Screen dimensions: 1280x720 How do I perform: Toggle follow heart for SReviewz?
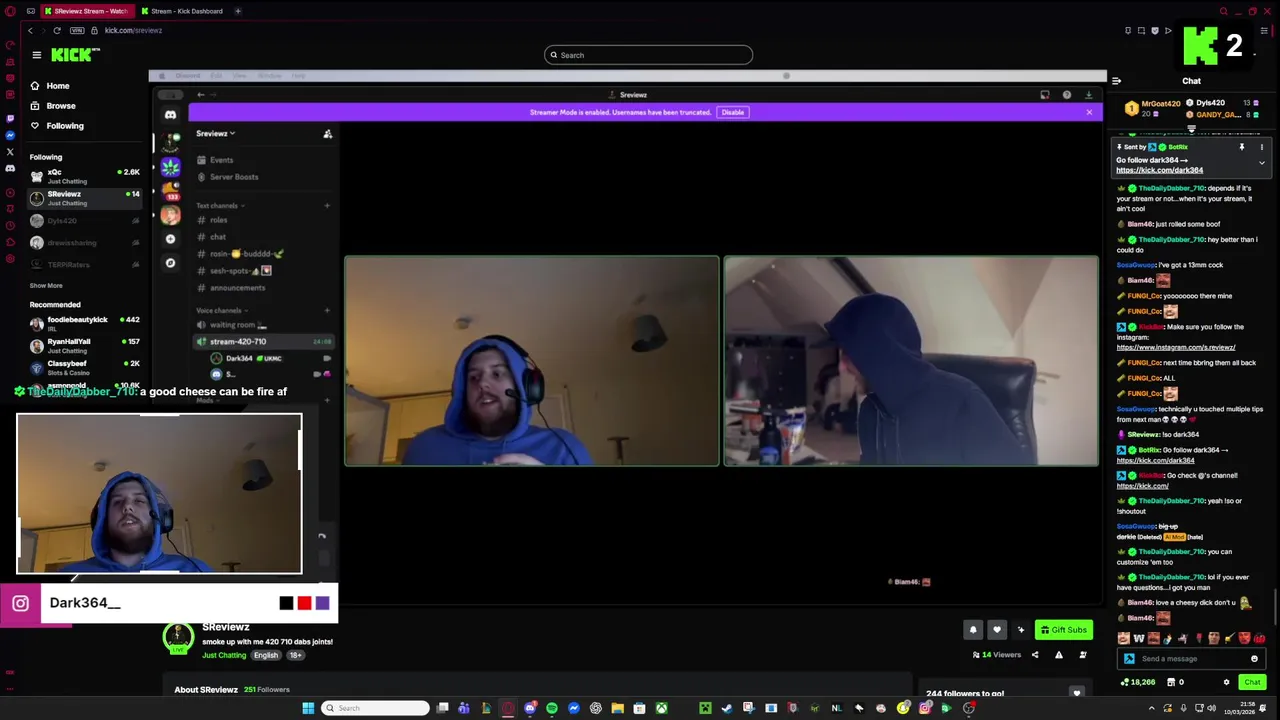point(997,630)
